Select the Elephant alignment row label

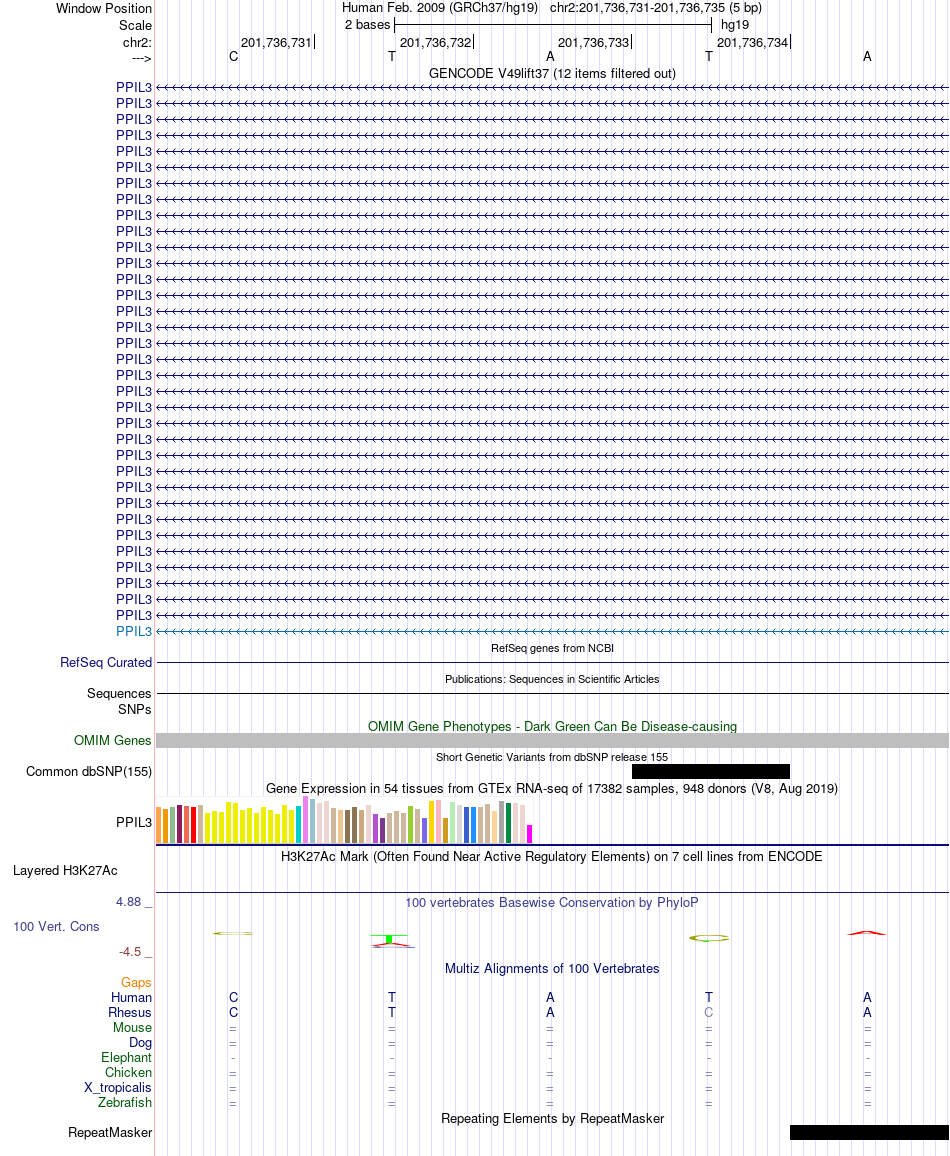(126, 1058)
